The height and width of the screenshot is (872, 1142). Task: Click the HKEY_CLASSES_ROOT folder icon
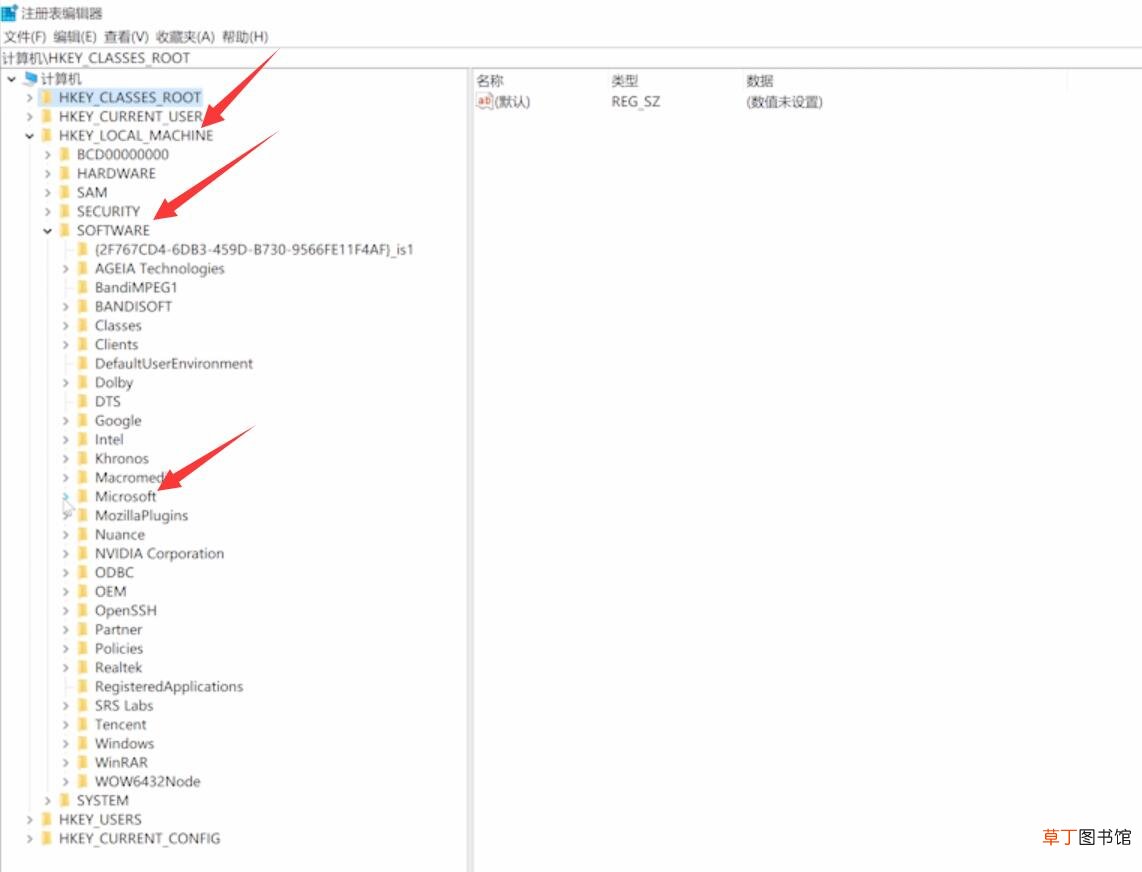[47, 98]
